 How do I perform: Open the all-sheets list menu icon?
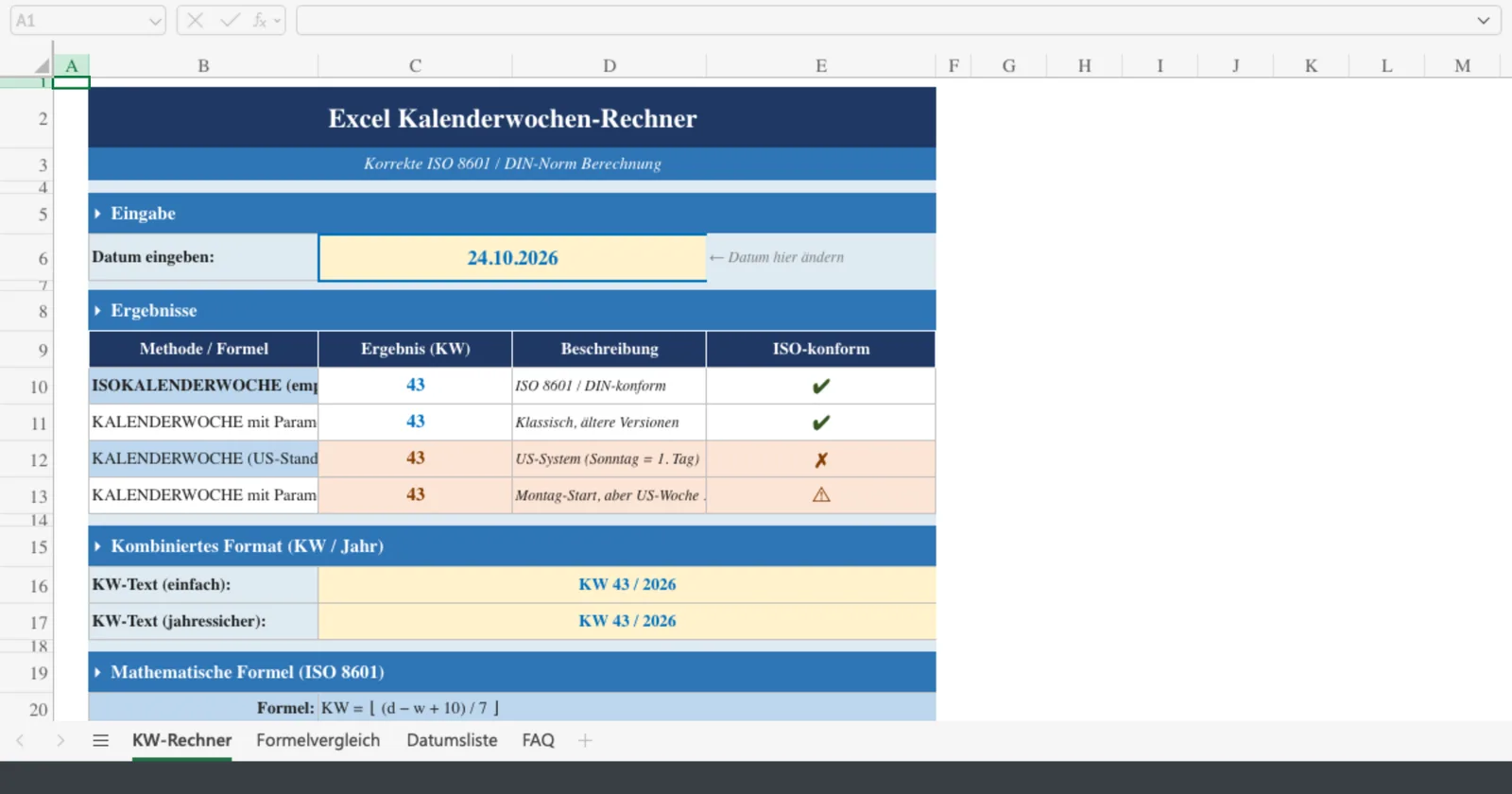tap(100, 740)
